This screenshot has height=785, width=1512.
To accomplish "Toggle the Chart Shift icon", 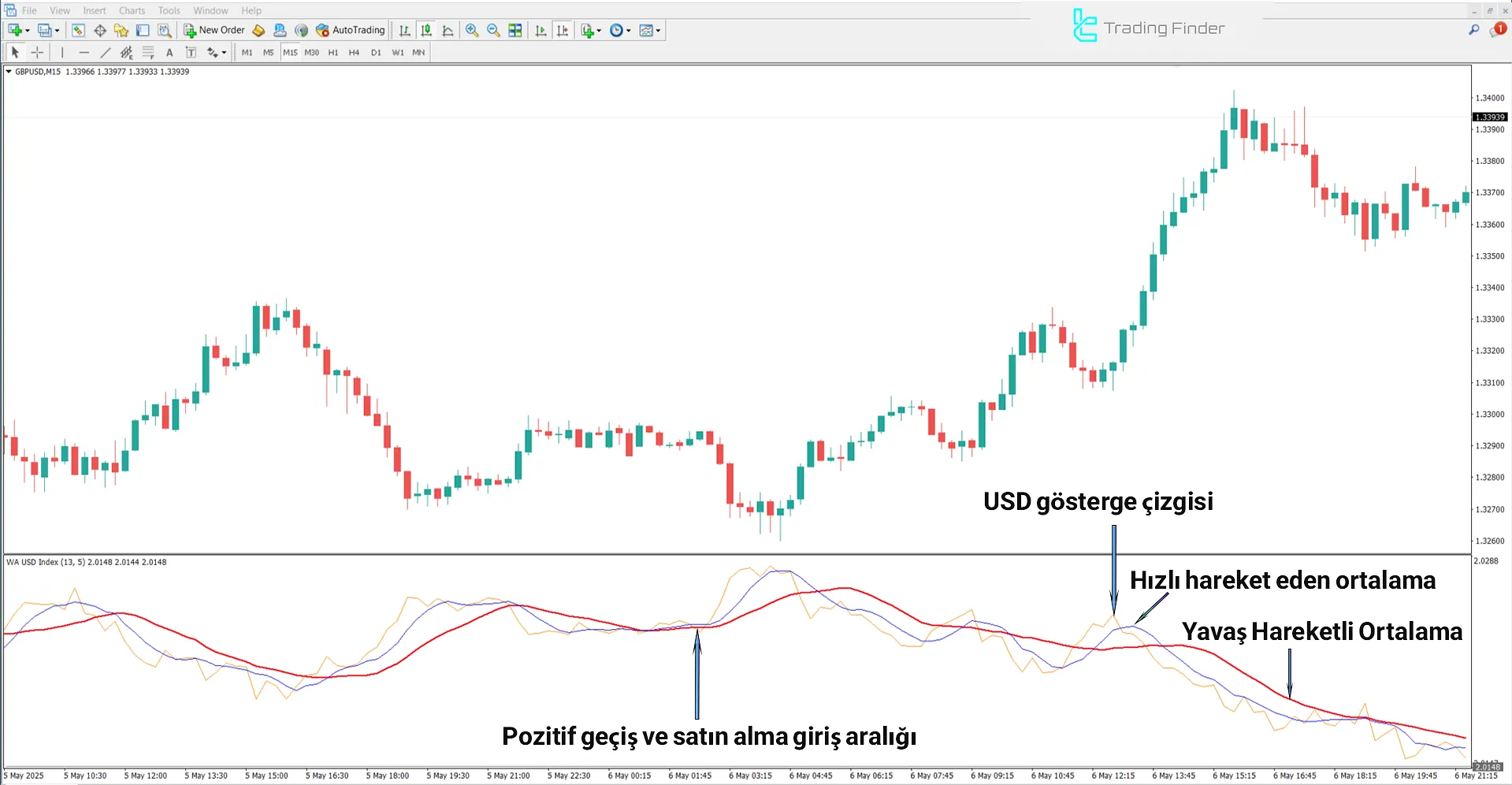I will point(563,30).
